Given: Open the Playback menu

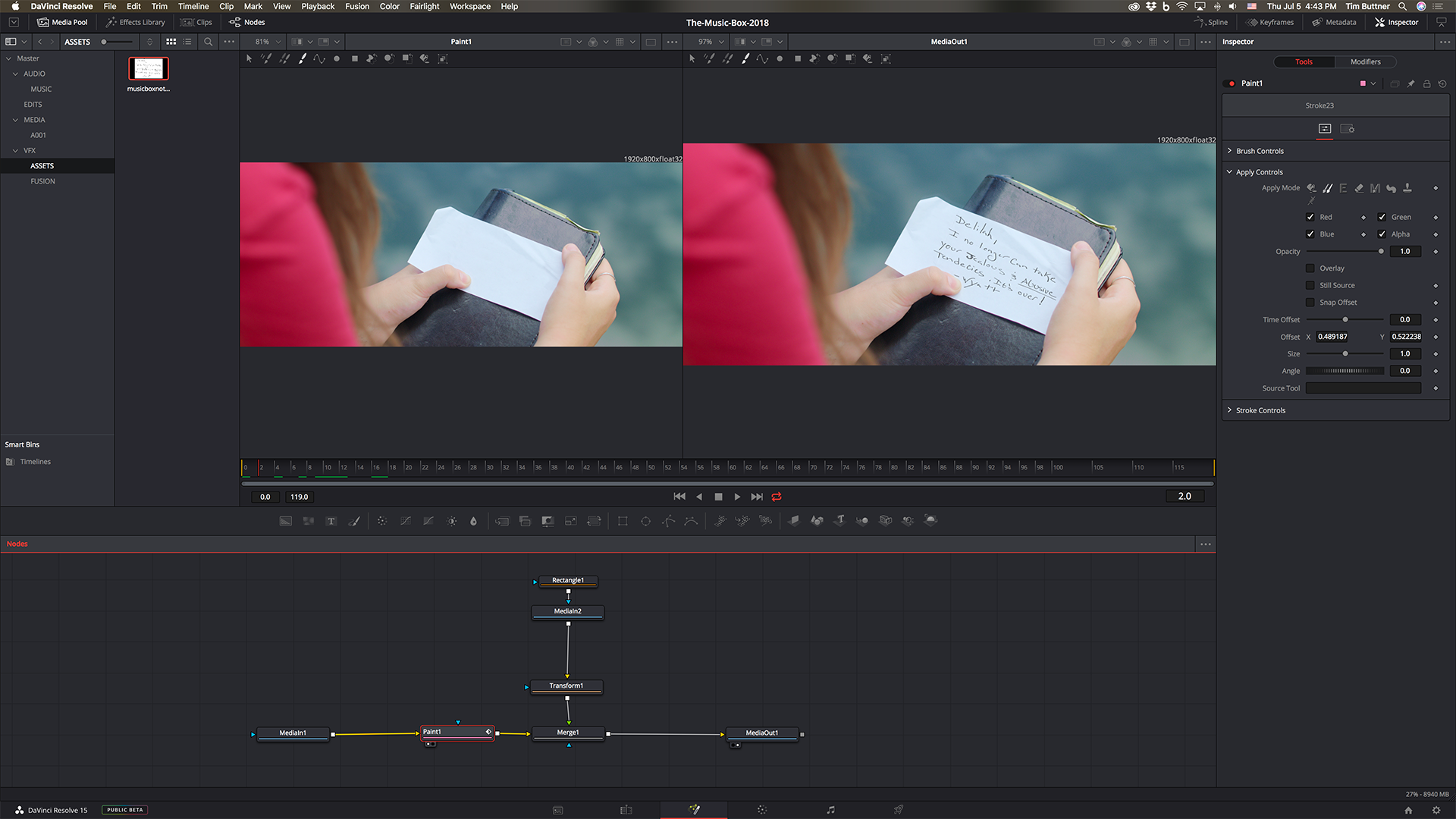Looking at the screenshot, I should click(x=318, y=6).
